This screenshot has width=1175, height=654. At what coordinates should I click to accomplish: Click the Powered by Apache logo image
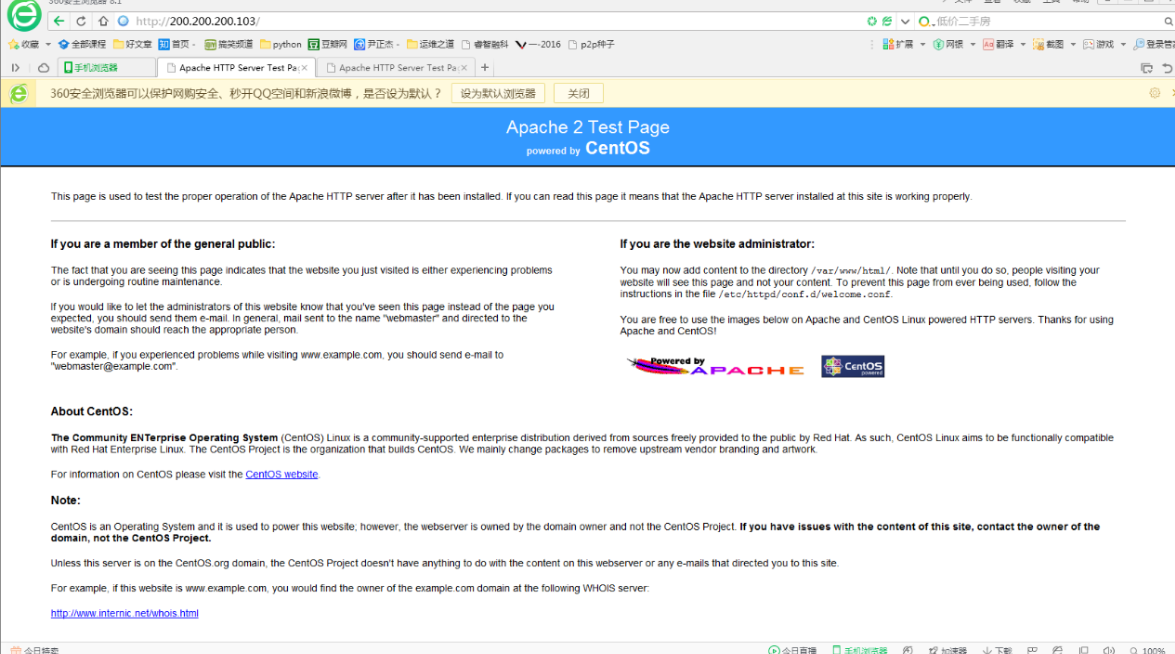[x=716, y=366]
